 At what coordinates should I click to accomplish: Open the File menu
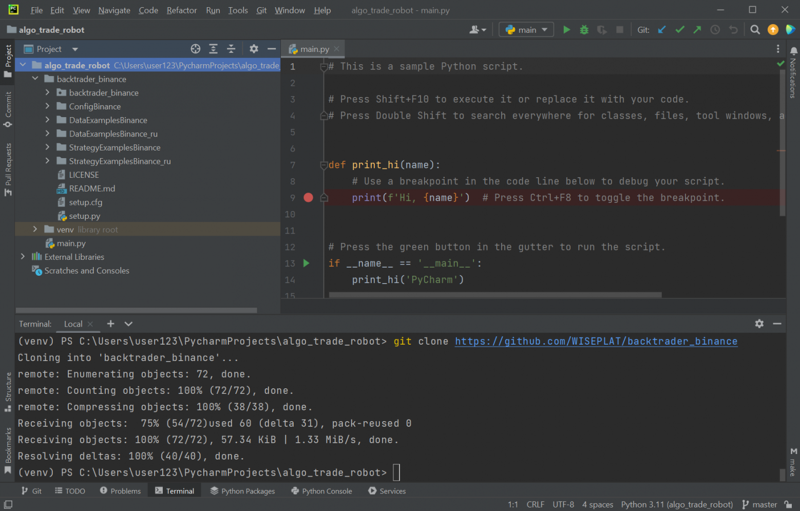click(x=36, y=10)
